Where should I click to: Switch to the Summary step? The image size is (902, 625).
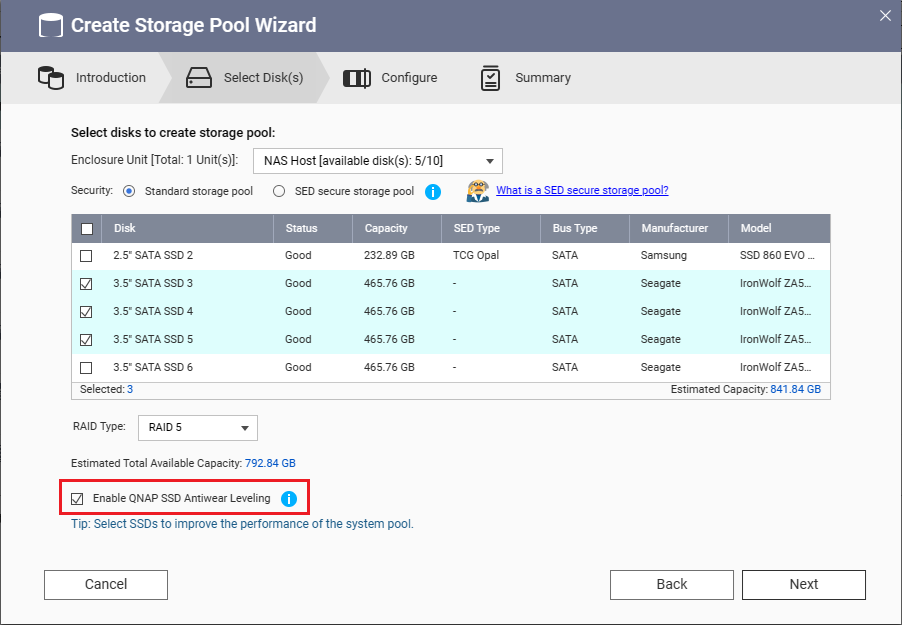[542, 77]
